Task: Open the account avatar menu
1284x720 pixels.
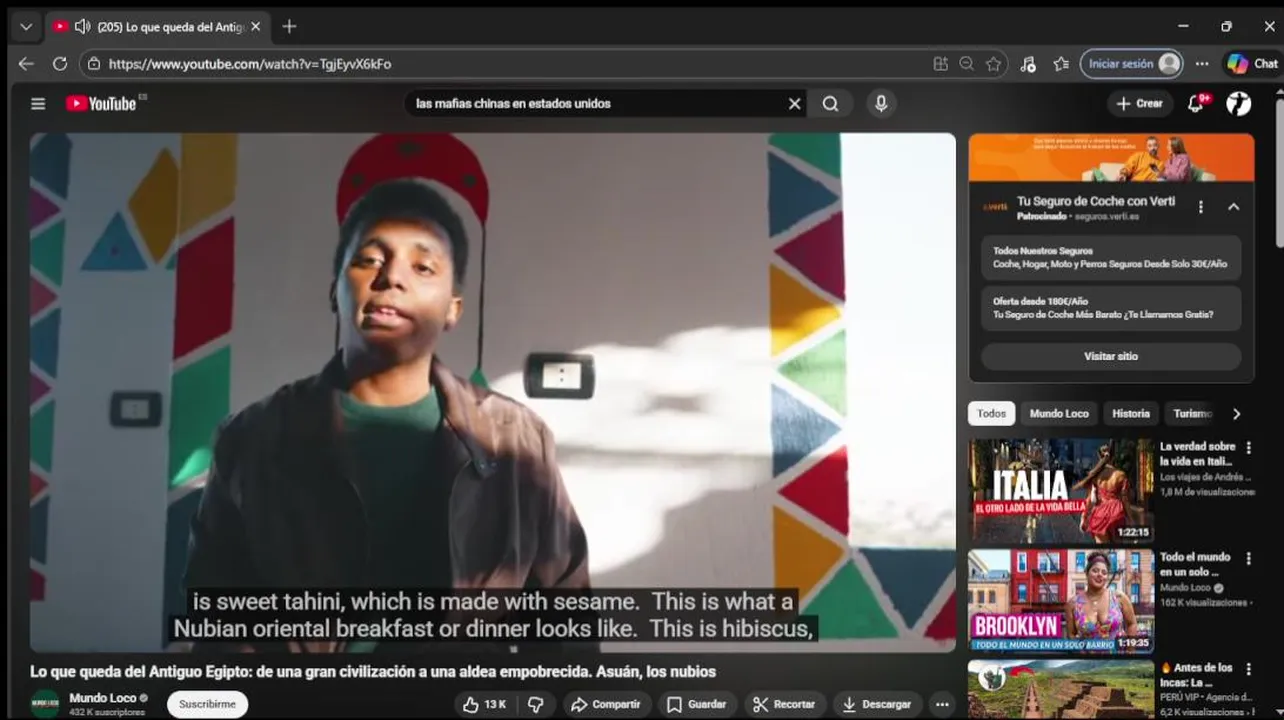Action: 1239,103
